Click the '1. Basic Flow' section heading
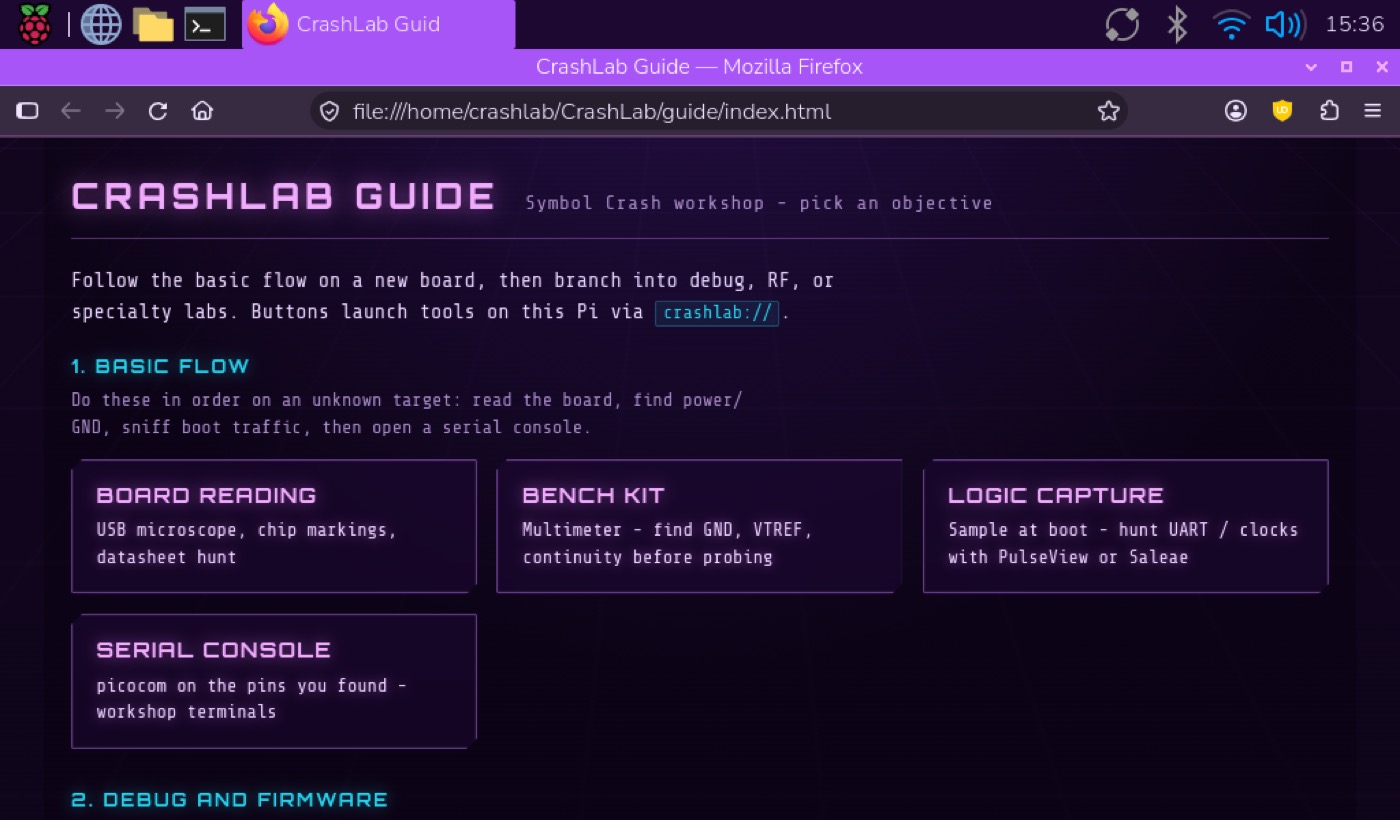Image resolution: width=1400 pixels, height=820 pixels. [x=161, y=366]
